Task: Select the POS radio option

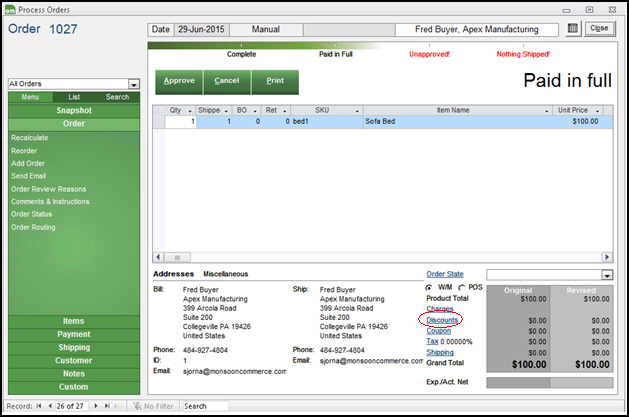Action: (461, 287)
